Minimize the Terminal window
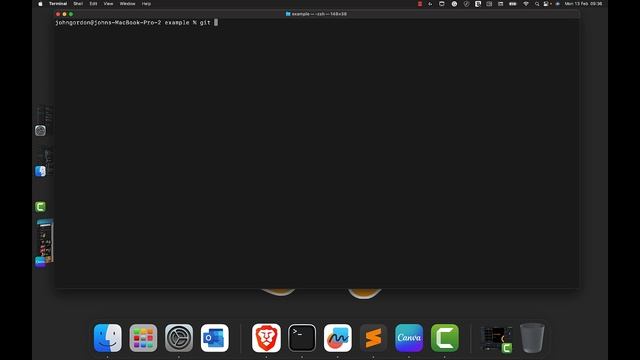The width and height of the screenshot is (640, 360). tap(64, 14)
